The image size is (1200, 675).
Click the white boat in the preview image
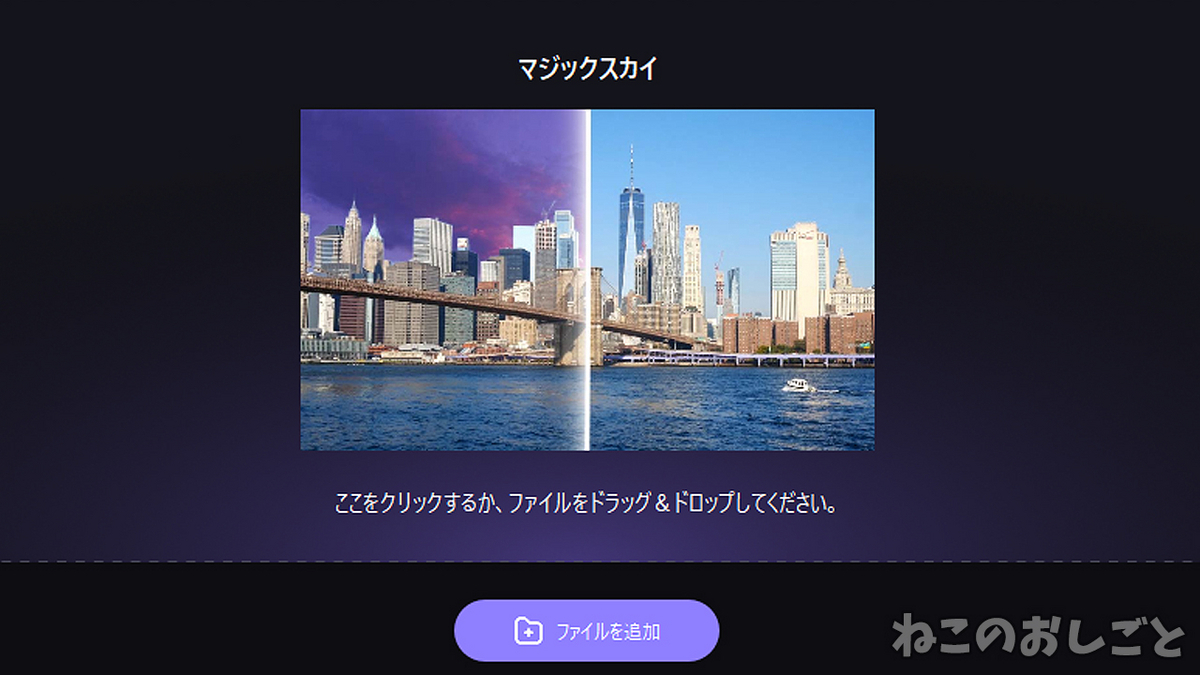coord(798,384)
